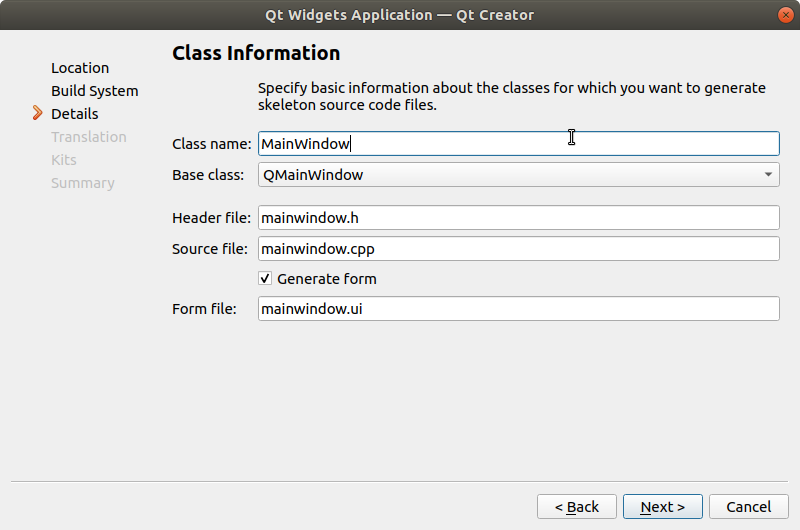Expand the Base class dropdown arrow
The width and height of the screenshot is (800, 530).
point(767,175)
